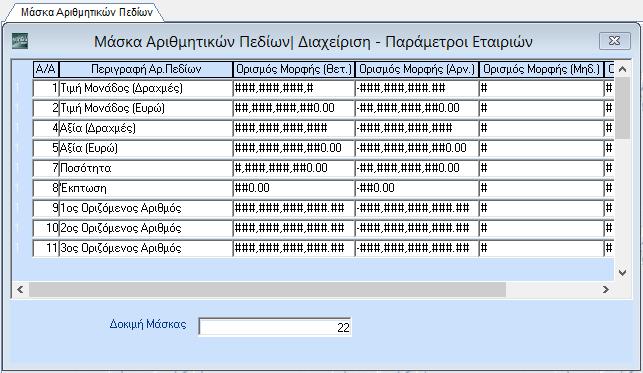Click negative format cell of Ποσότητα
Image resolution: width=643 pixels, height=373 pixels.
coord(417,168)
